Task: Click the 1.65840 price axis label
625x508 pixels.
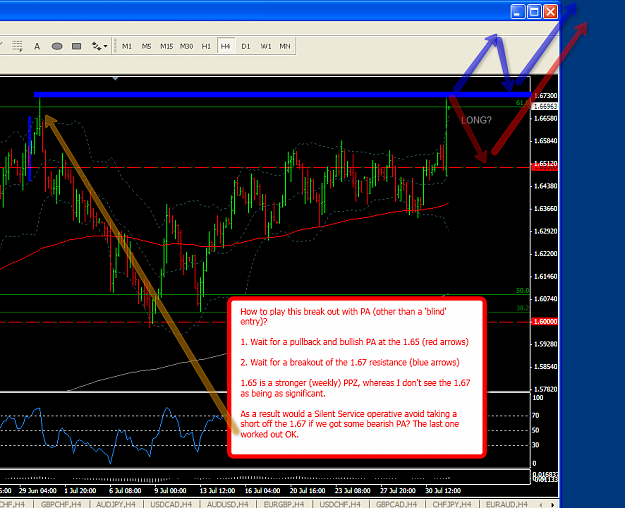Action: click(x=545, y=141)
